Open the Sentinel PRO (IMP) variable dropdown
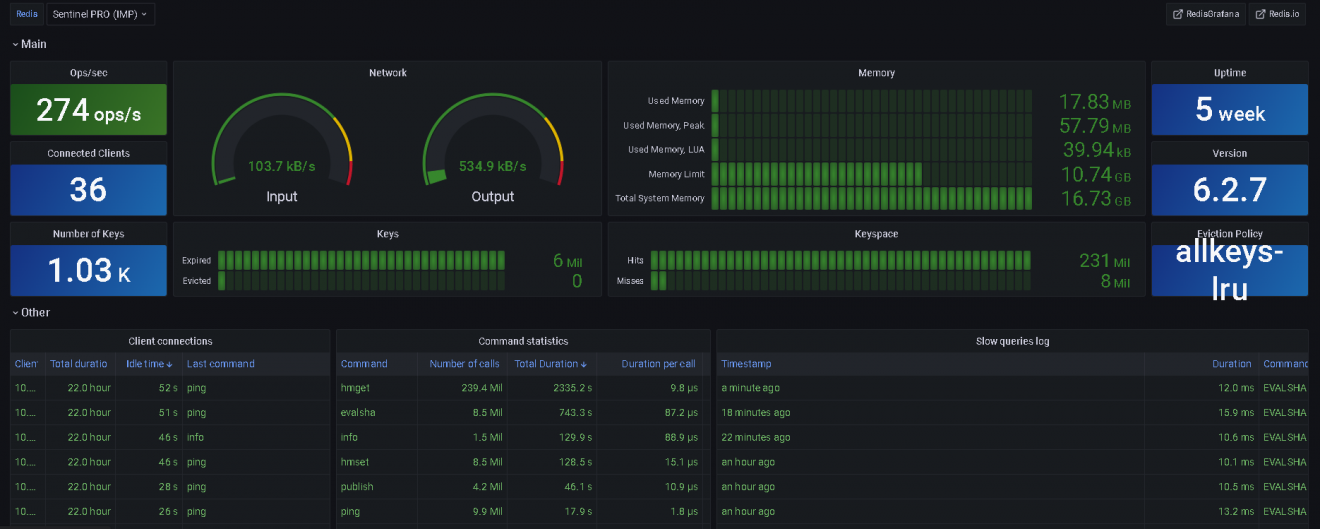The width and height of the screenshot is (1320, 529). 100,14
